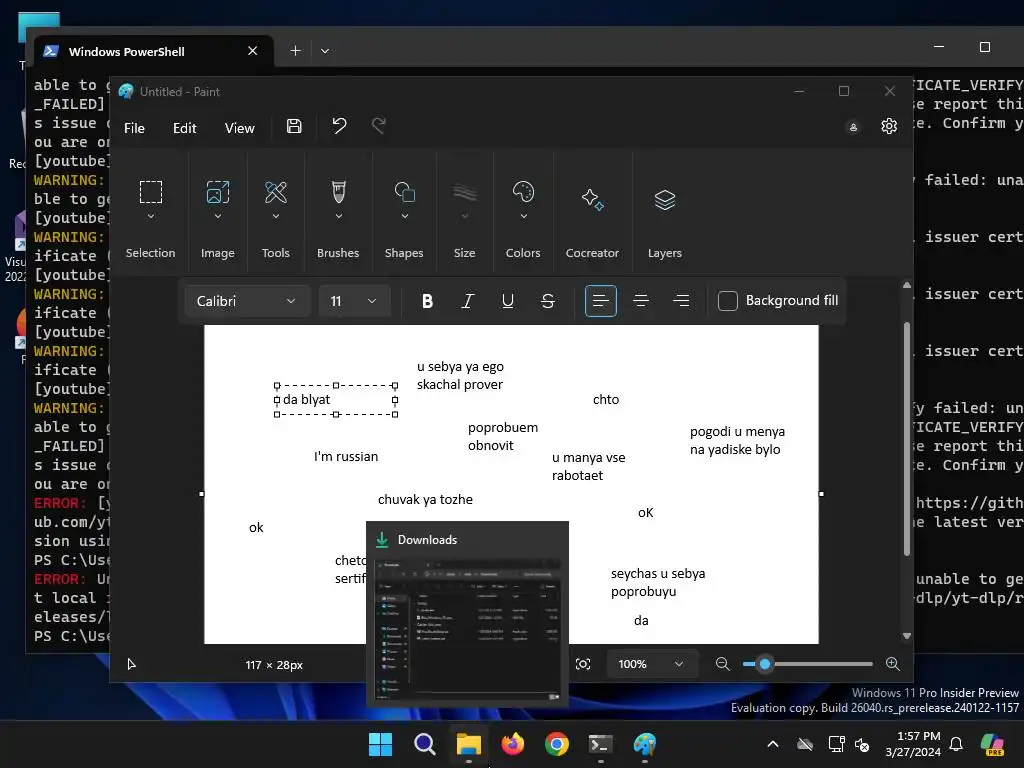Expand the Shapes options chevron
This screenshot has height=768, width=1024.
[x=404, y=216]
